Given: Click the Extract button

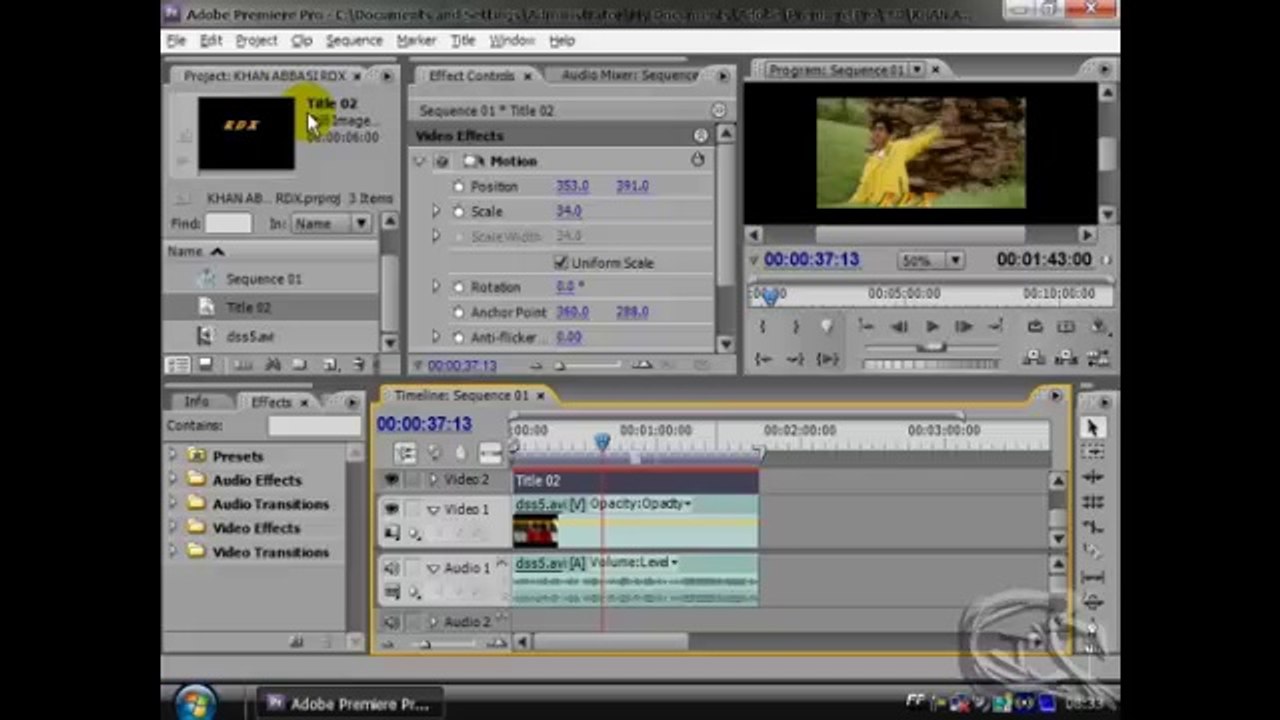Looking at the screenshot, I should (1066, 358).
